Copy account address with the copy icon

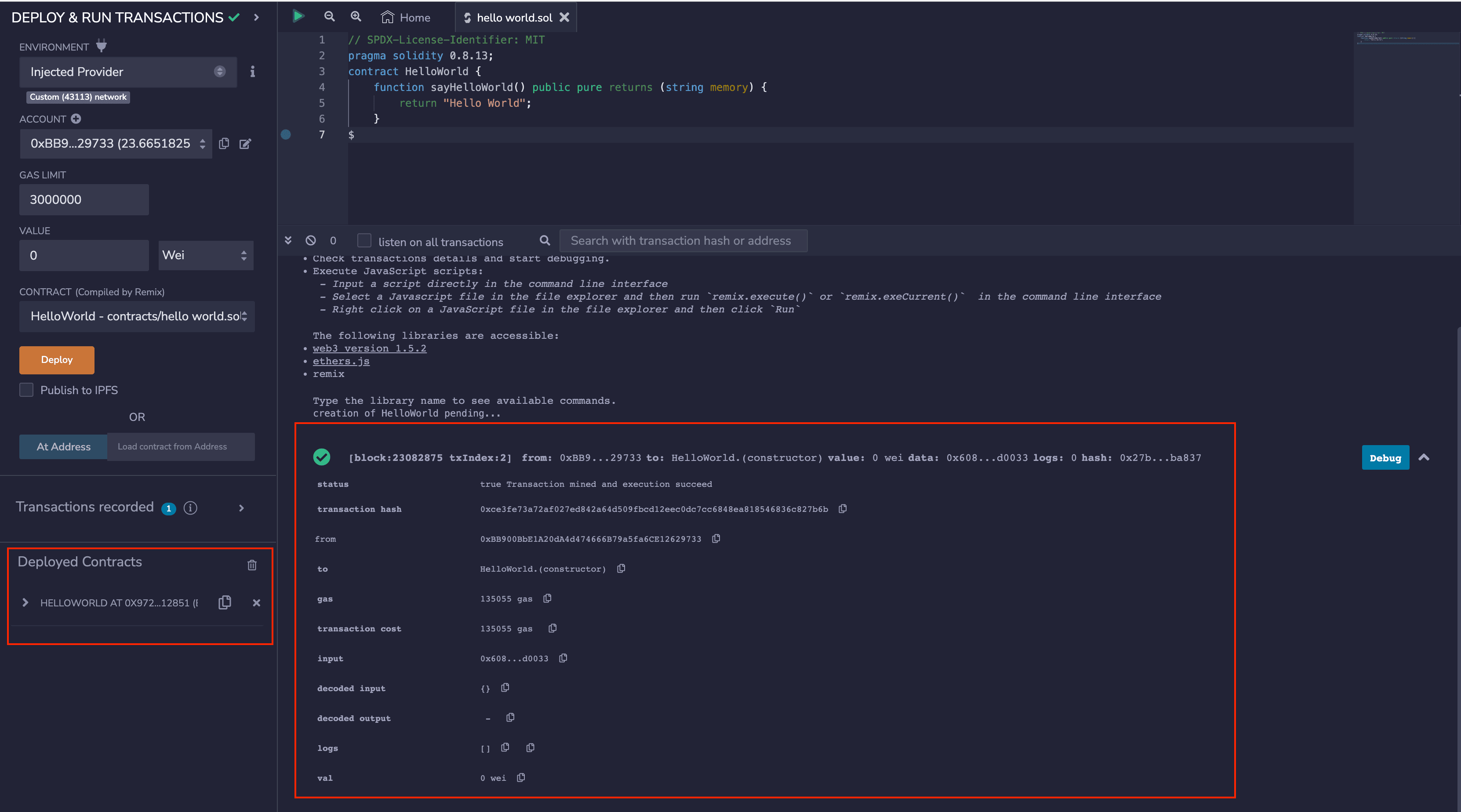224,143
